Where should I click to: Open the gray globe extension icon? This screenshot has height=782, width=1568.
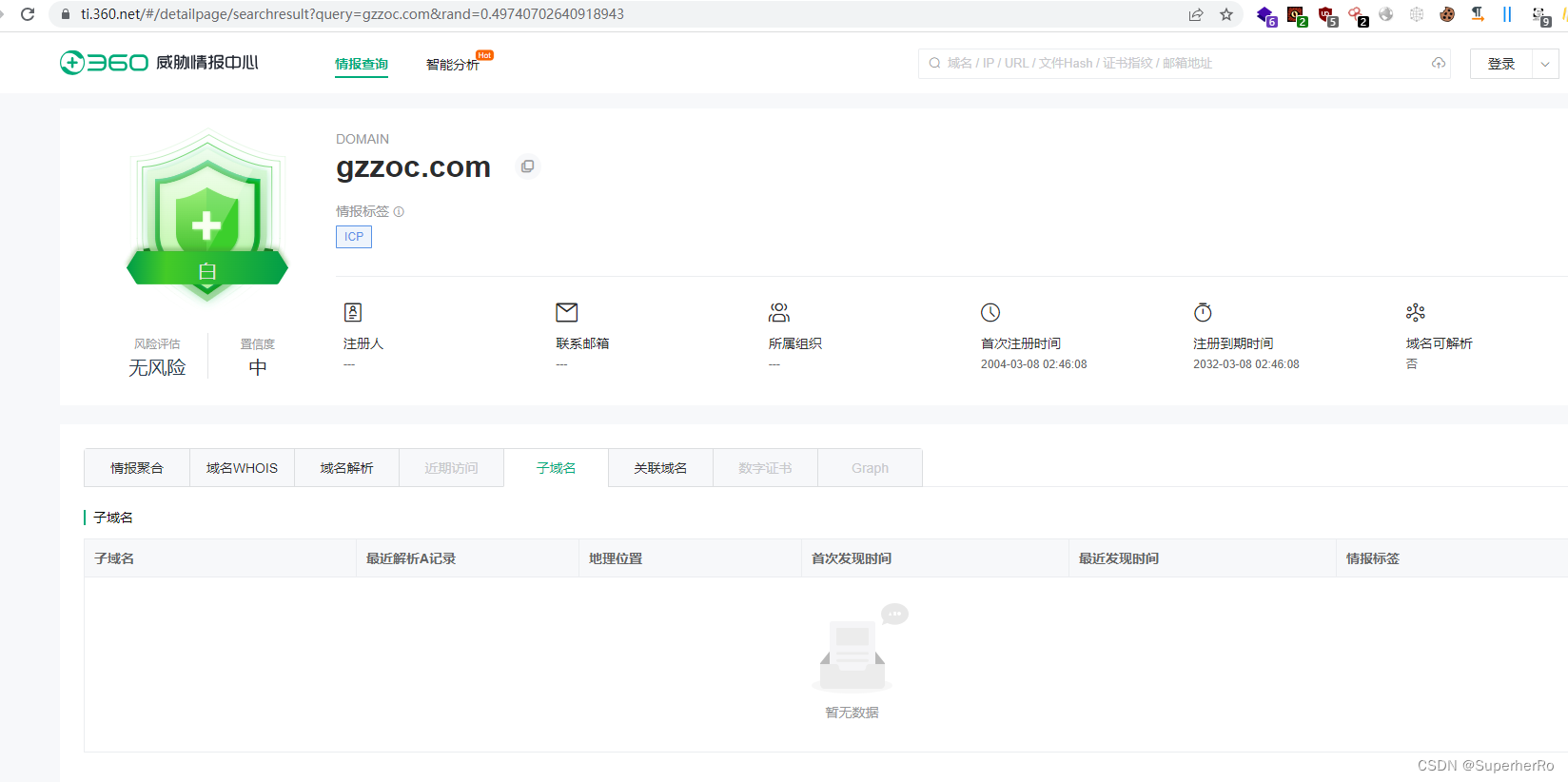[x=1386, y=14]
